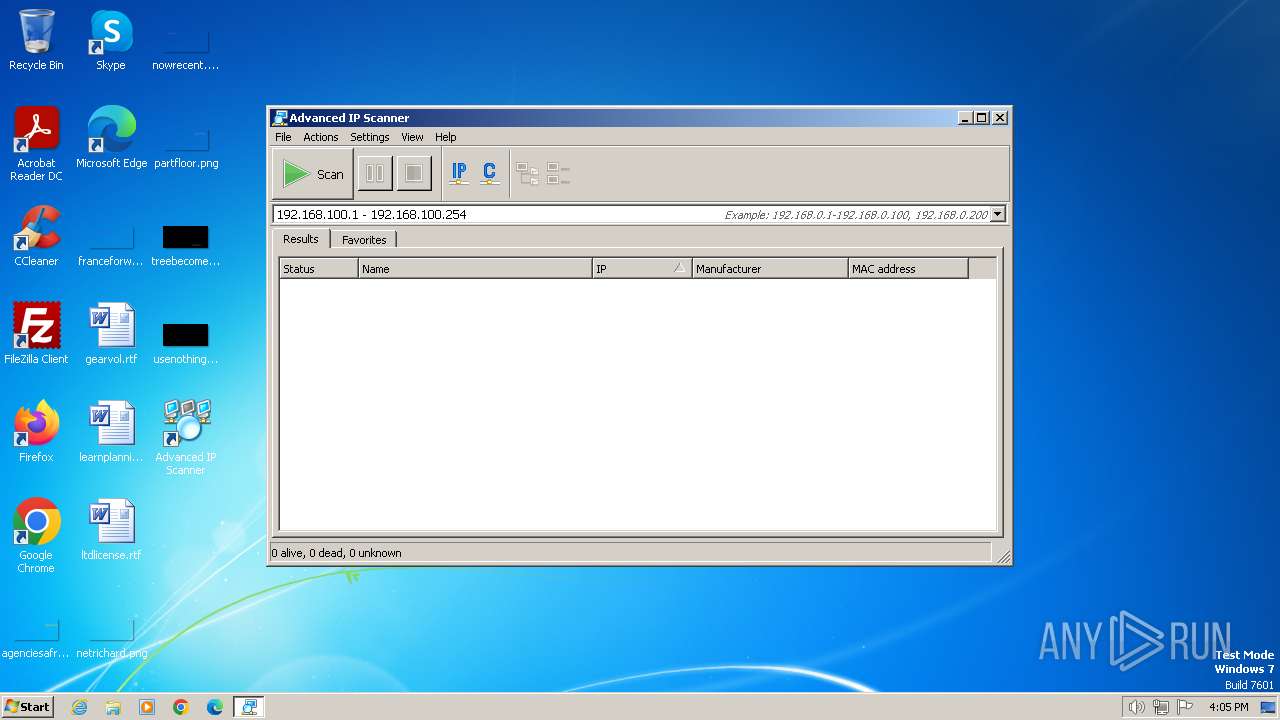Sort results by Manufacturer column
This screenshot has width=1280, height=720.
click(770, 268)
